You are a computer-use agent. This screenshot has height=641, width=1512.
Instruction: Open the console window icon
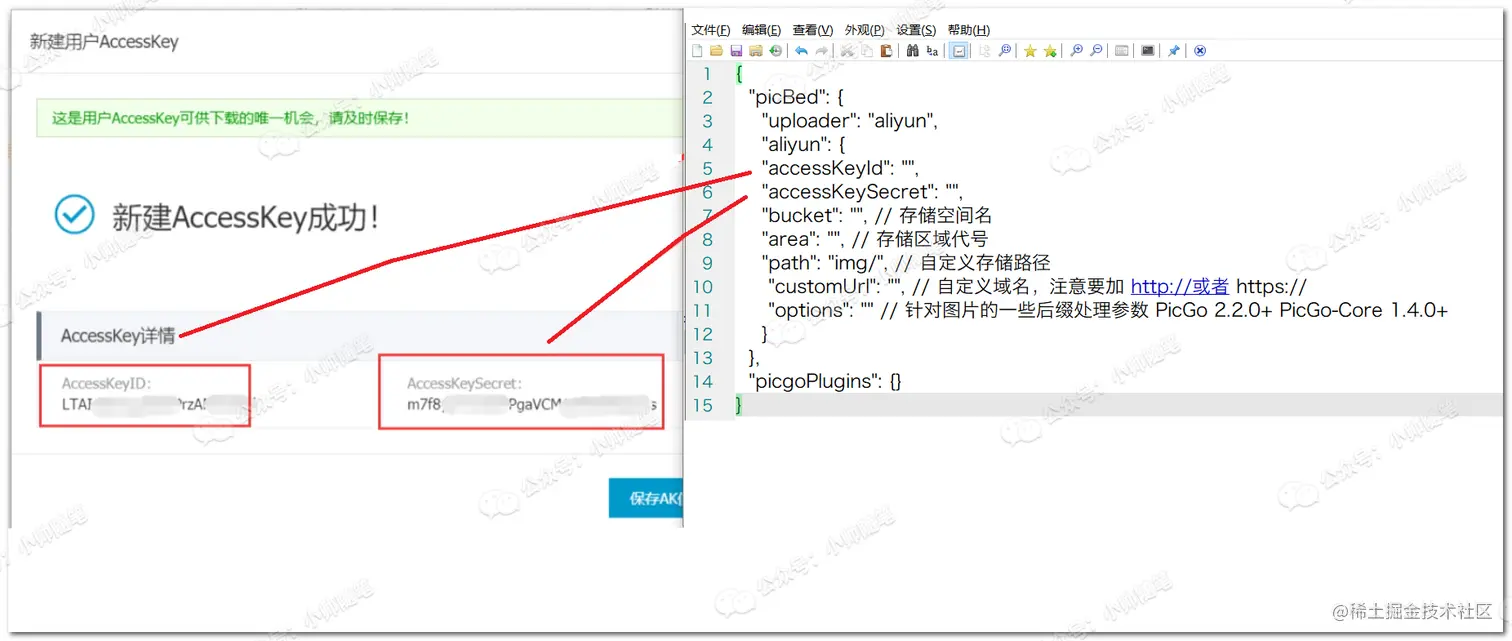pyautogui.click(x=1147, y=50)
